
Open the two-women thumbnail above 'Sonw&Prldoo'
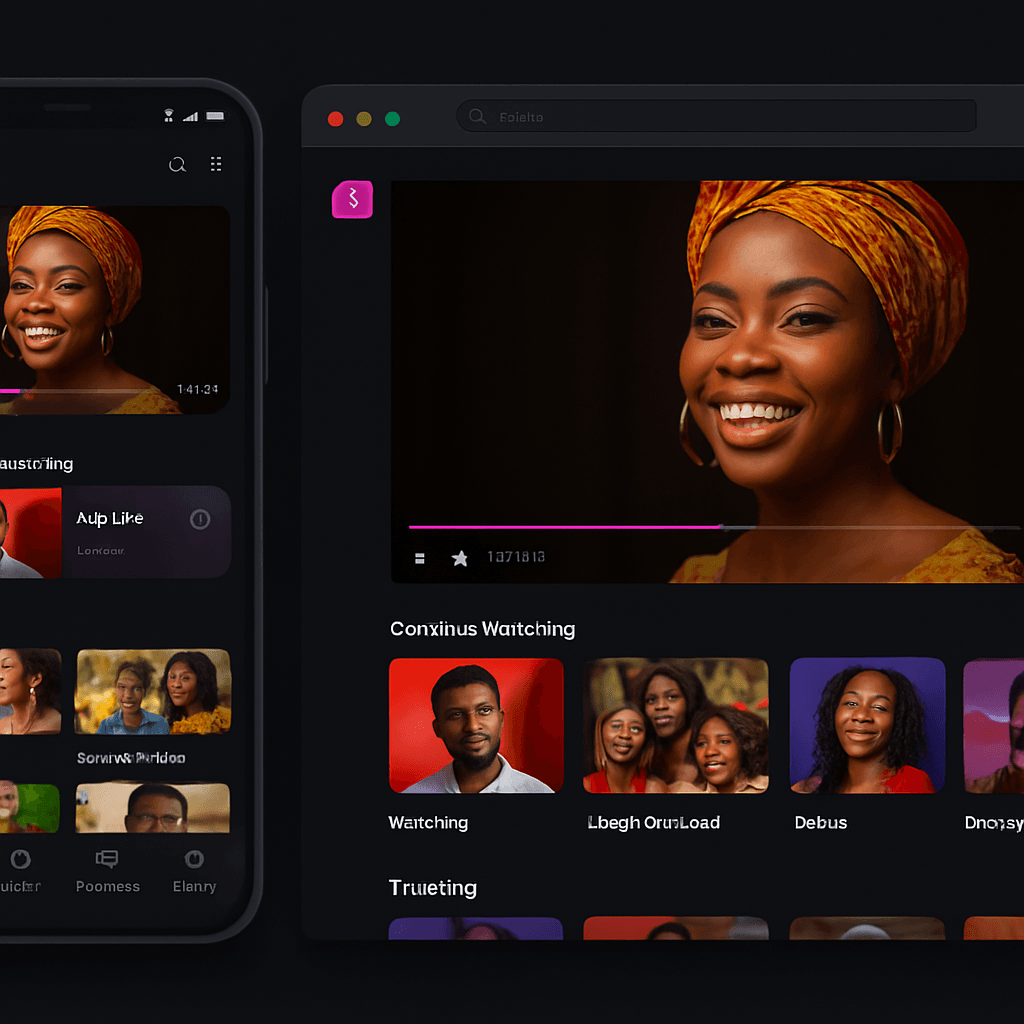point(153,692)
